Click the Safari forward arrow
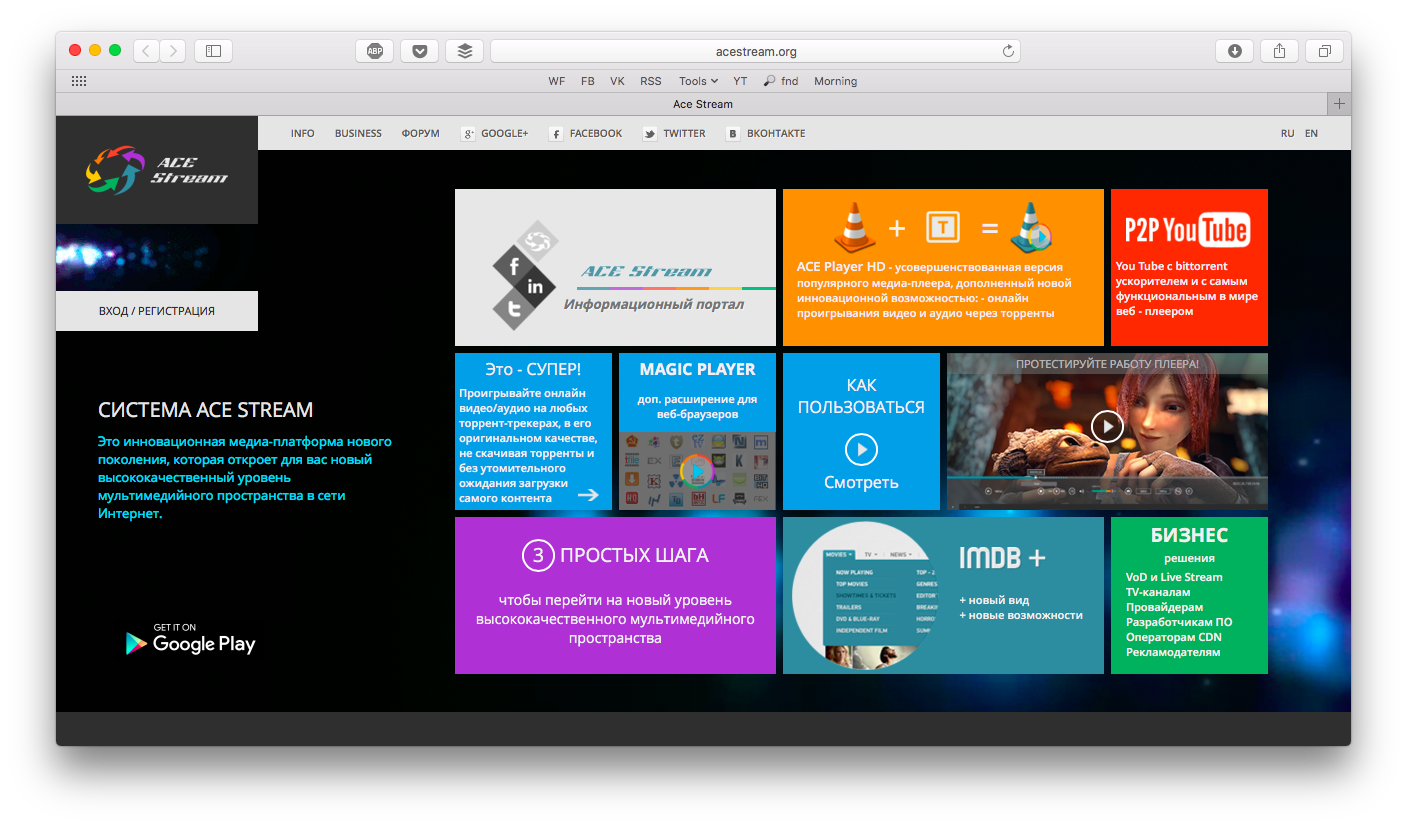Viewport: 1407px width, 826px height. pos(173,51)
